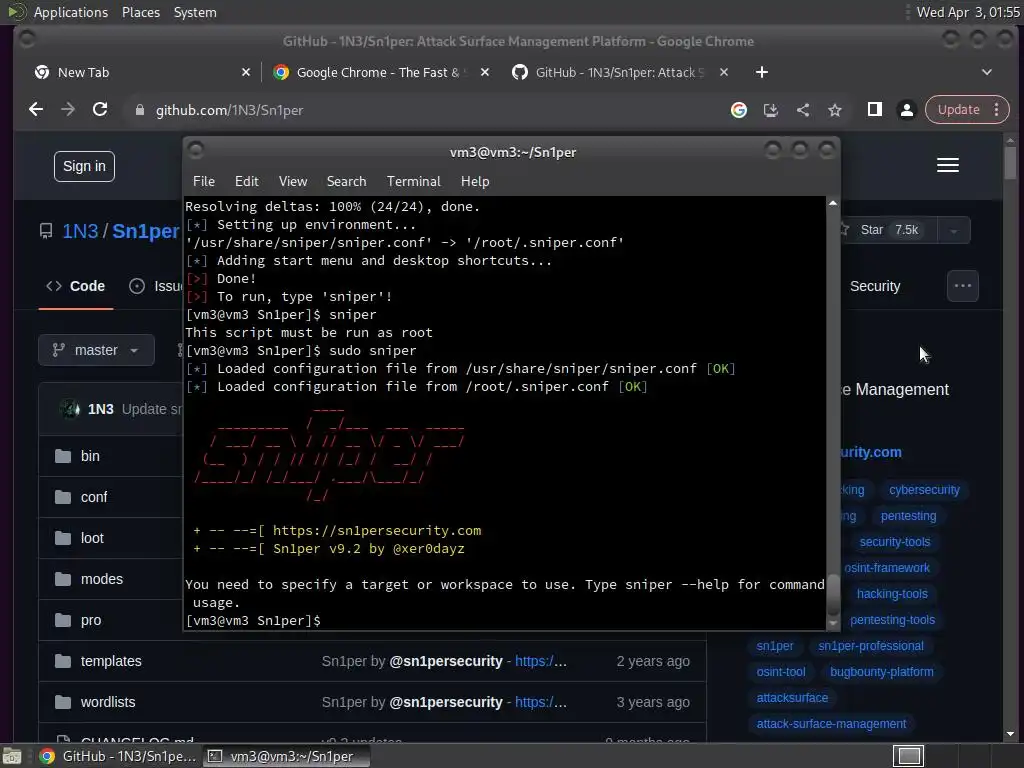Click the site lock icon in URL bar
Viewport: 1024px width, 768px height.
pyautogui.click(x=139, y=110)
